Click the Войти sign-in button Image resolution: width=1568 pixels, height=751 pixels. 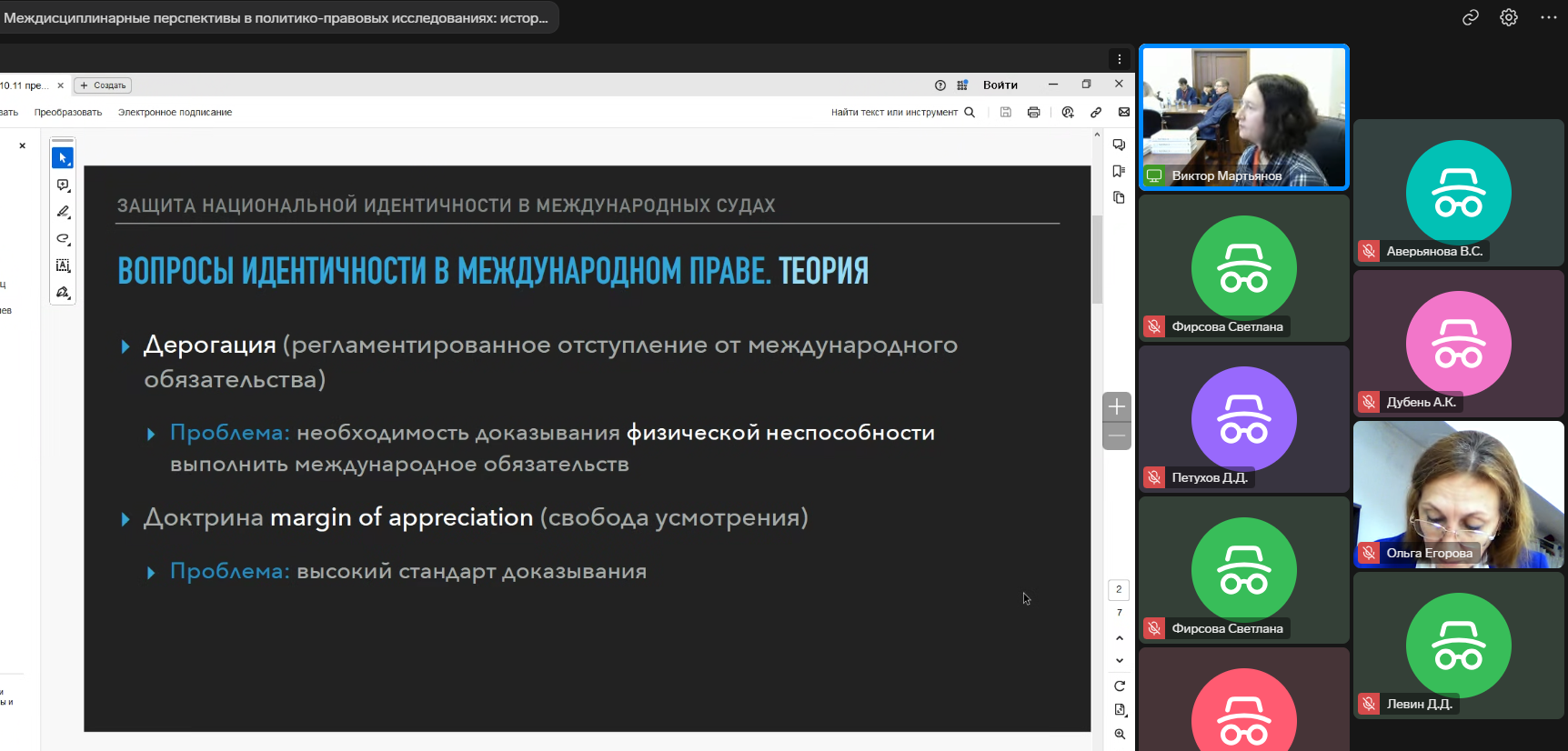[1000, 85]
